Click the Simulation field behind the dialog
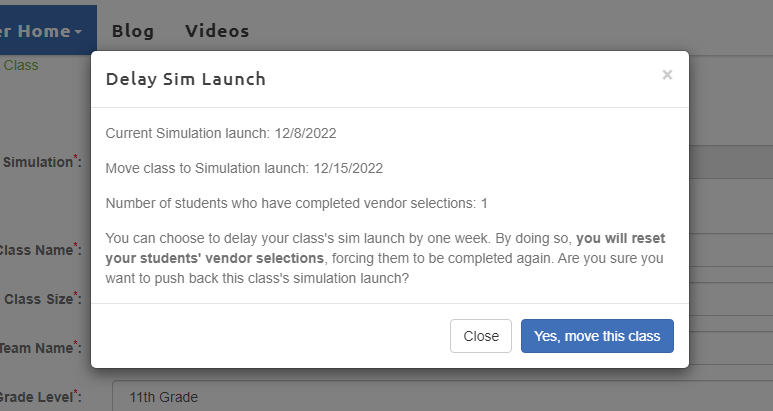The width and height of the screenshot is (773, 411). [730, 161]
